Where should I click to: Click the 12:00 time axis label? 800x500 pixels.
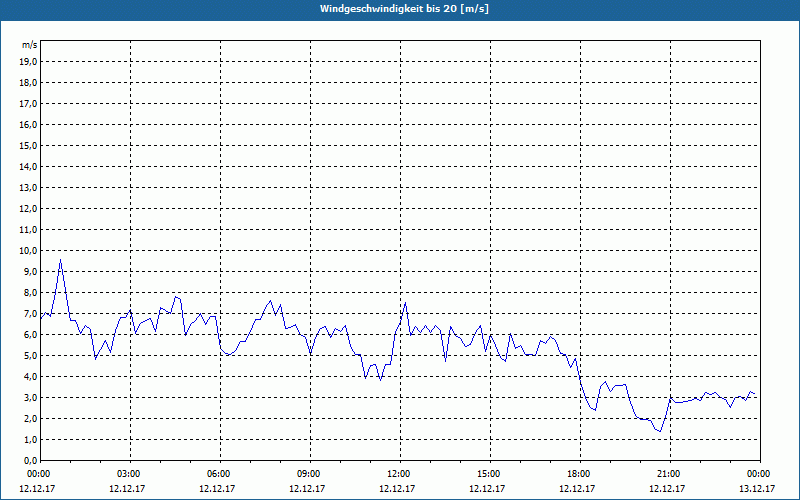400,474
